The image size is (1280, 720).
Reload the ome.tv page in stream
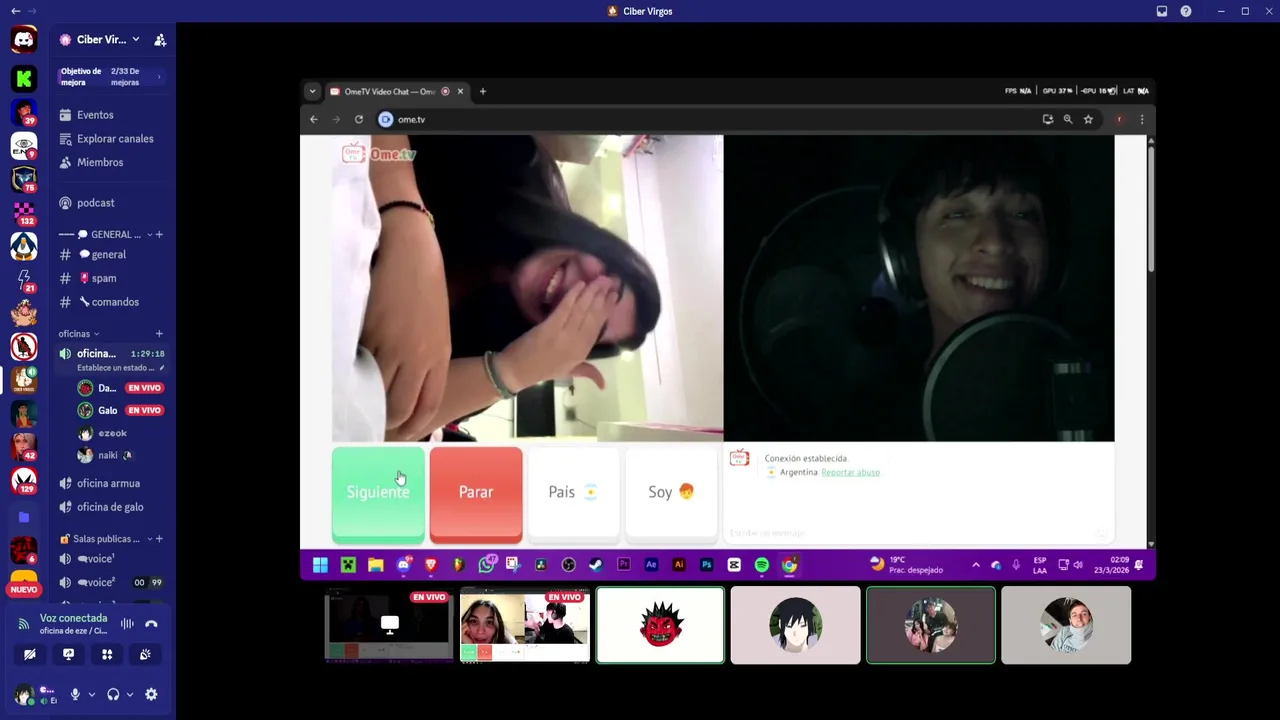pos(358,119)
